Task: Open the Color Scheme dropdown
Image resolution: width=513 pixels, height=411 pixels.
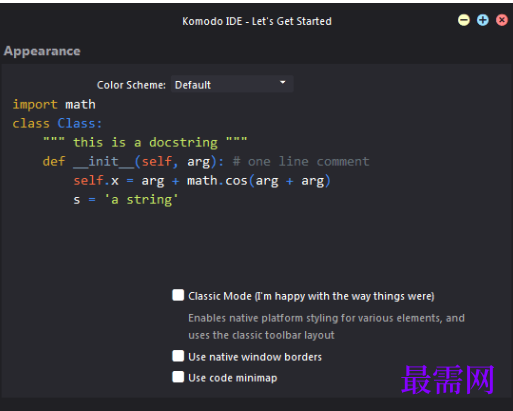Action: [232, 84]
